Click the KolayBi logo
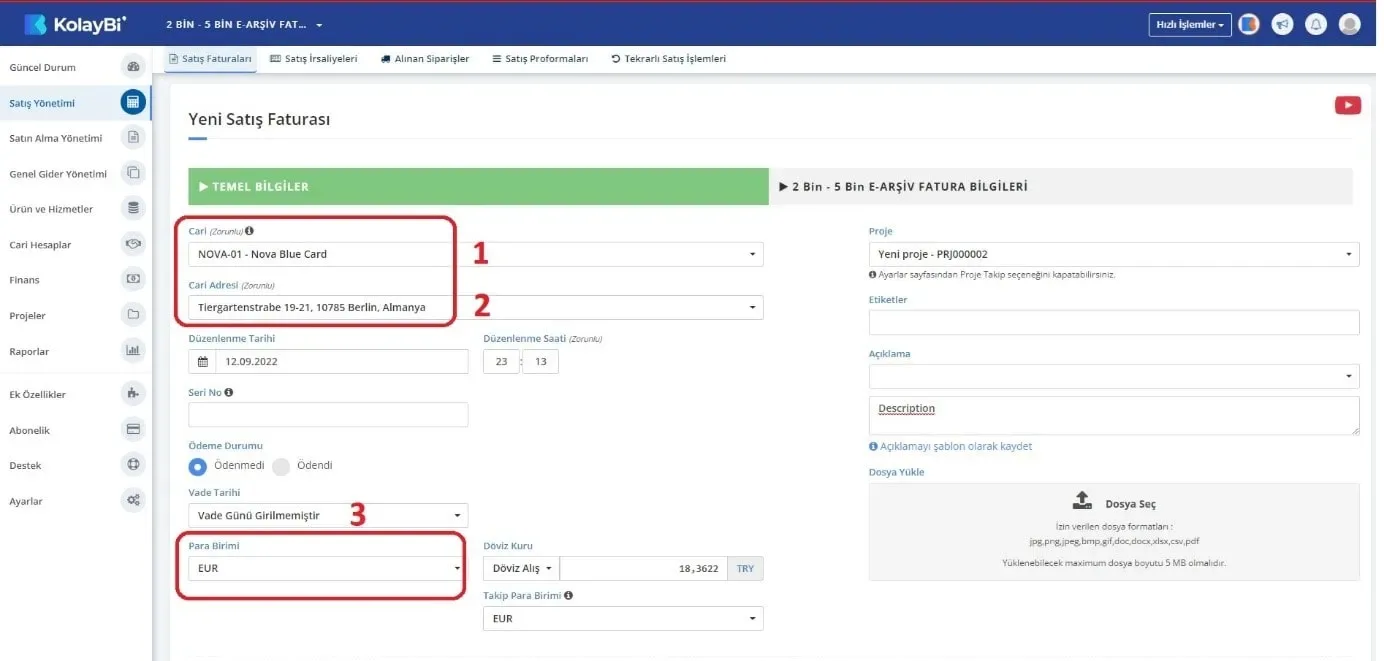1384x661 pixels. tap(75, 24)
